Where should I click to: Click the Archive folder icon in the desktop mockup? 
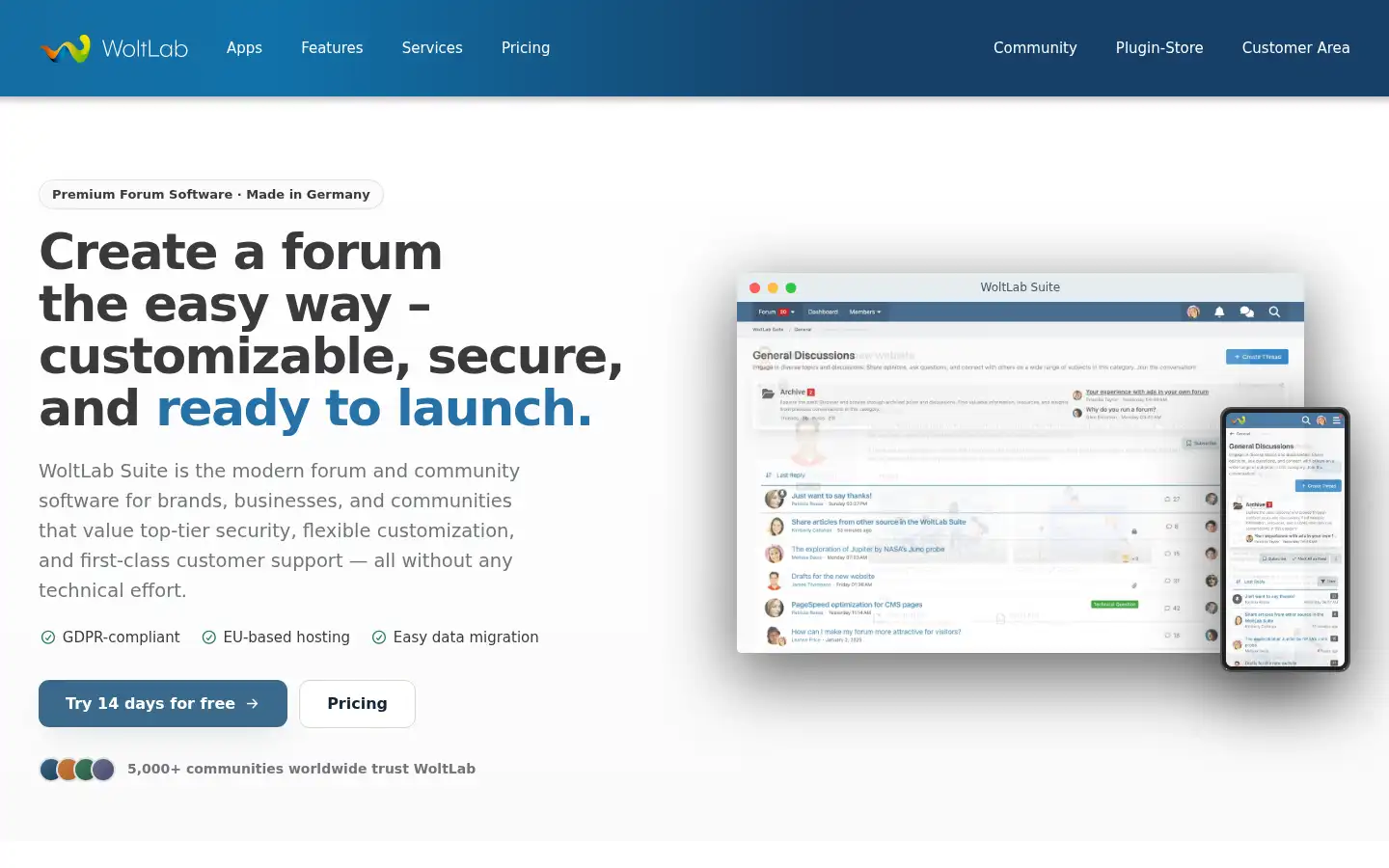(x=768, y=393)
